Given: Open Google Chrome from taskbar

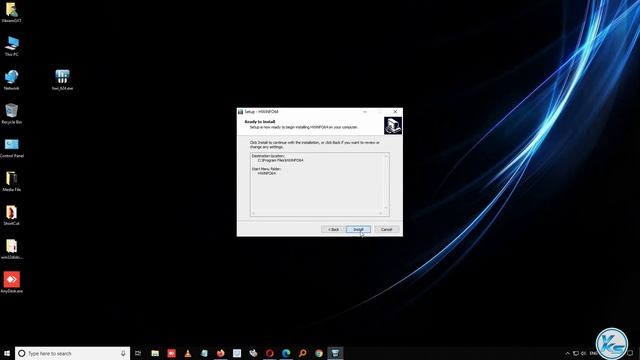Looking at the screenshot, I should coord(319,353).
